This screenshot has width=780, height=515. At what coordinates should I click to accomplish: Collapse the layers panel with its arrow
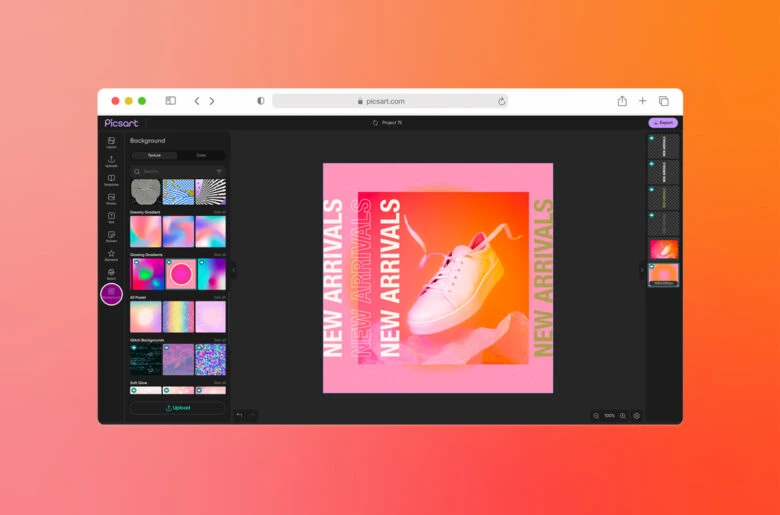[x=642, y=270]
